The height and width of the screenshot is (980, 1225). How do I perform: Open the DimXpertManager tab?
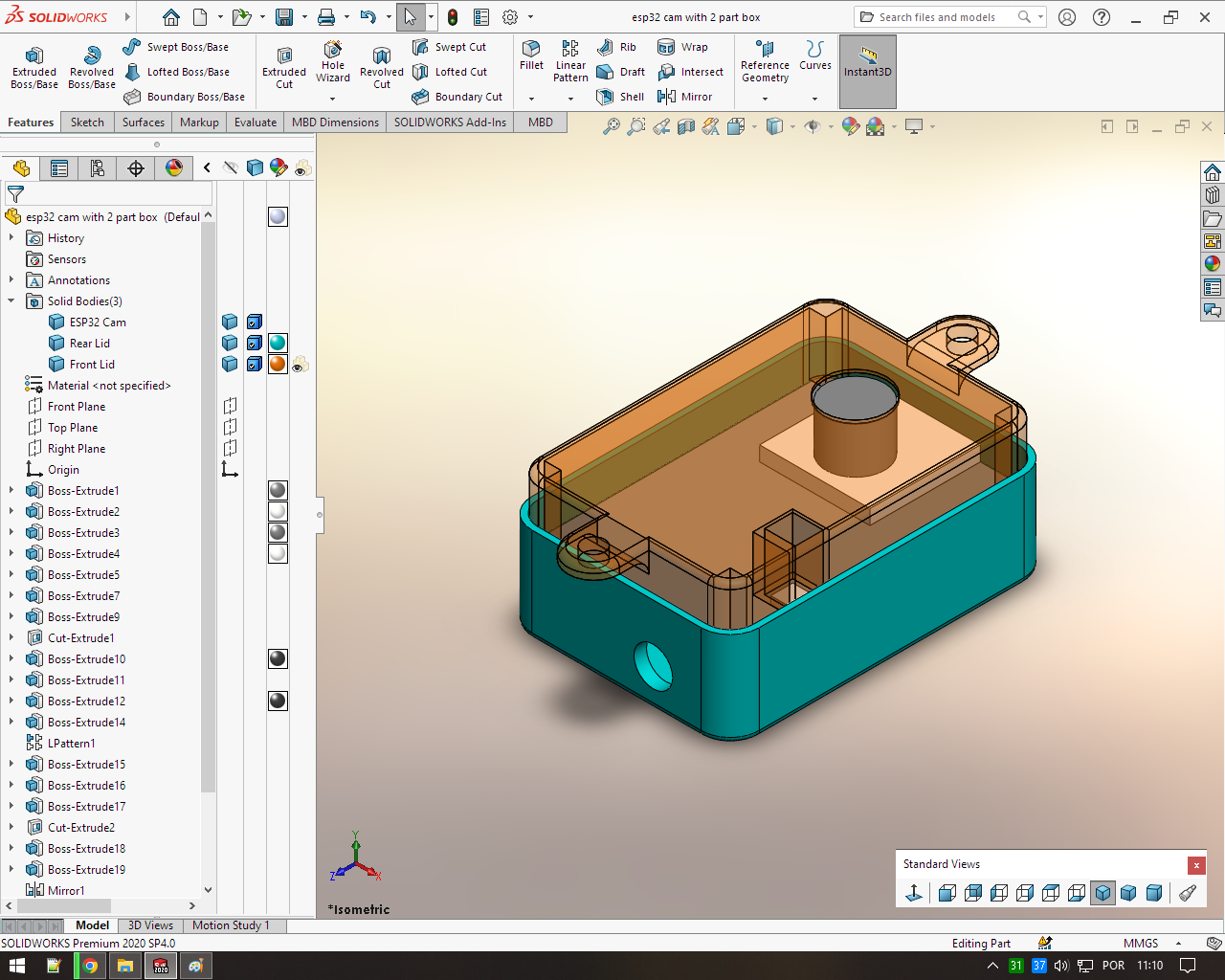point(136,168)
